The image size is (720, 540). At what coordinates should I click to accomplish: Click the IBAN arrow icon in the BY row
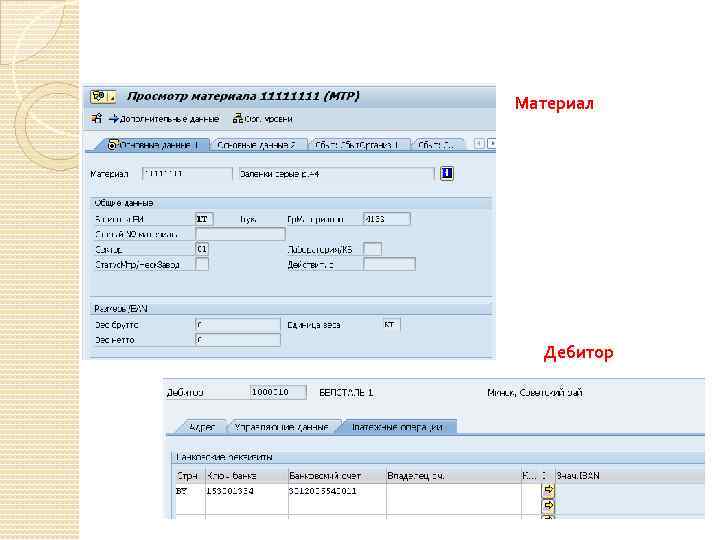point(548,490)
